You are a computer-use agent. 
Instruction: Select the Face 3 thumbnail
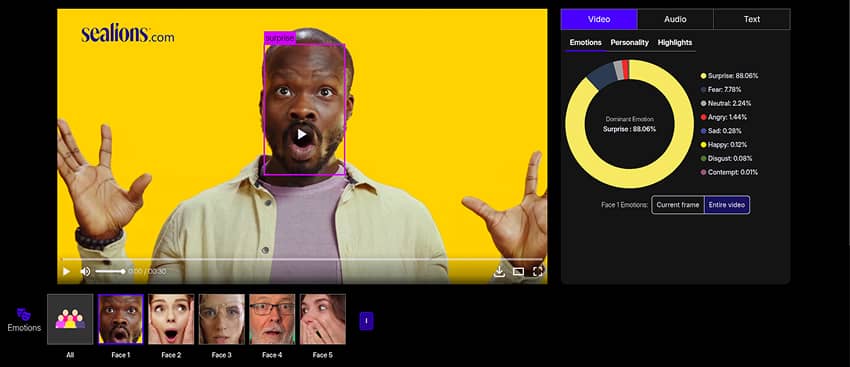pos(222,319)
